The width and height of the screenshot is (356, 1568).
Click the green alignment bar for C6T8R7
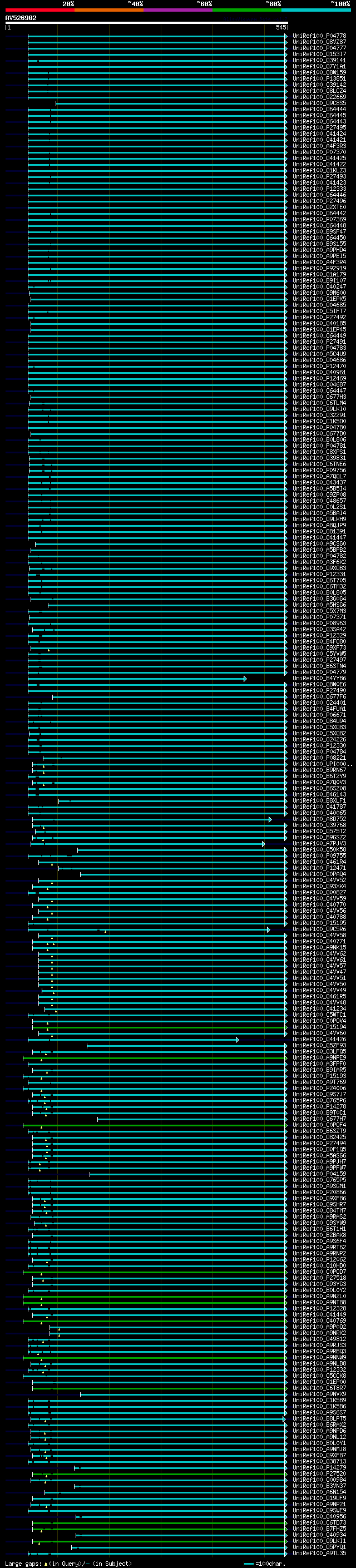(x=158, y=1388)
